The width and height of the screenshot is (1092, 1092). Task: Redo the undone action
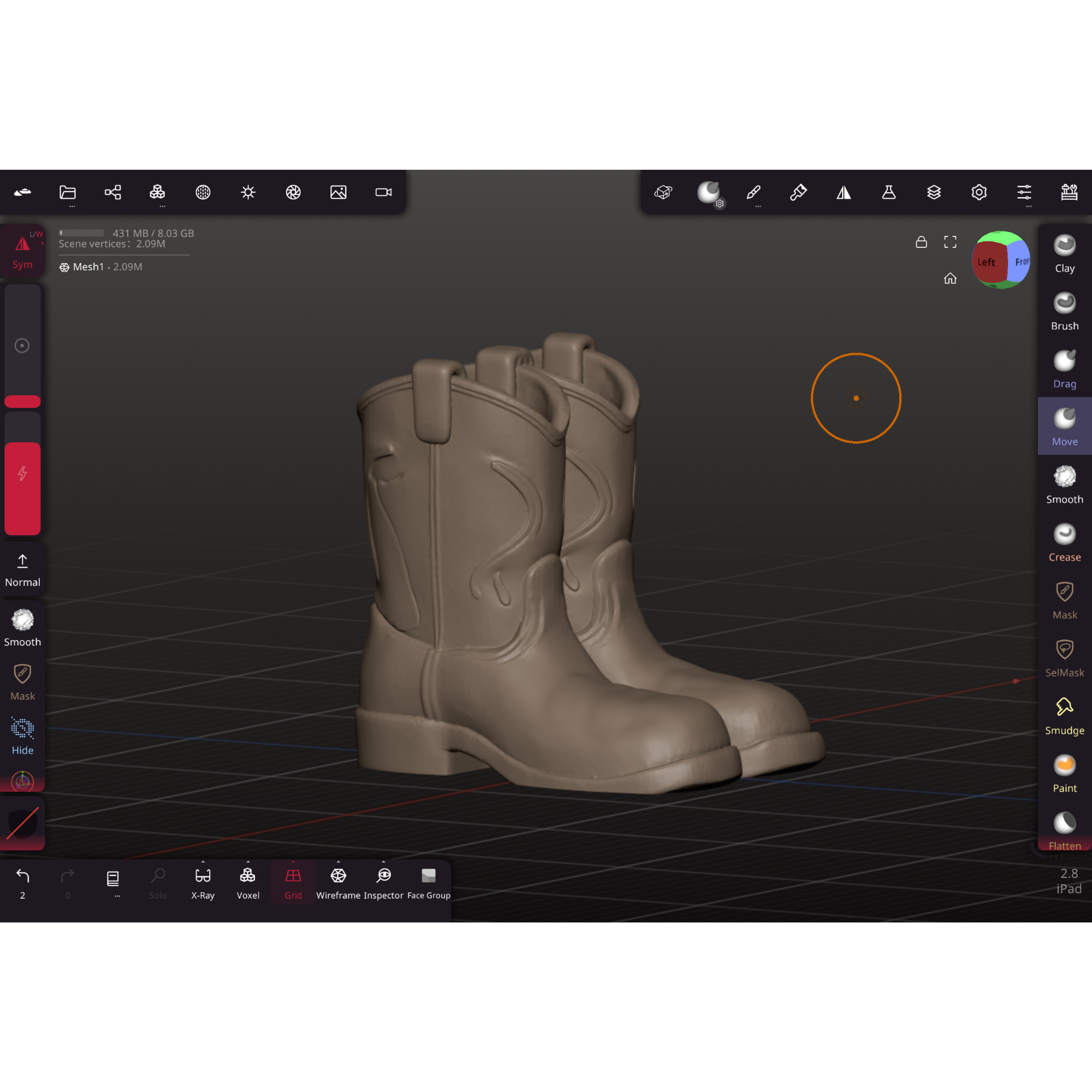point(67,883)
